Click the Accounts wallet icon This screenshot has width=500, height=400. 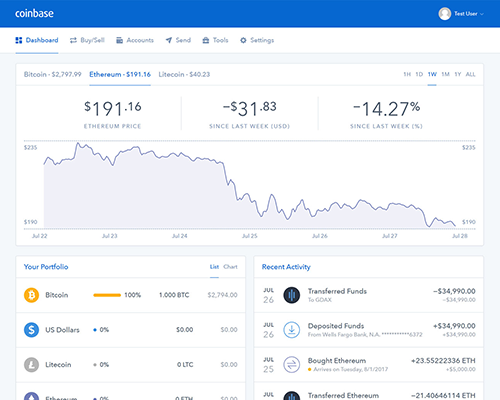pos(119,40)
